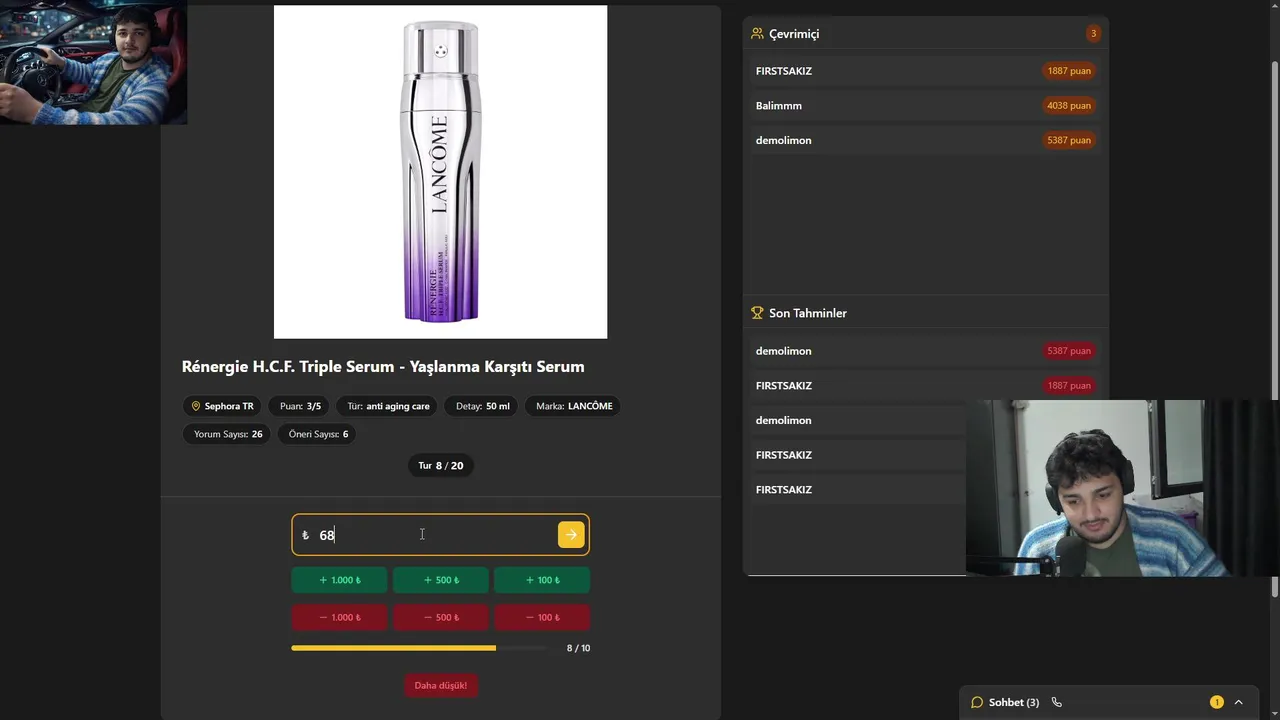The image size is (1280, 720).
Task: Select Balimmm in the online players list
Action: 925,105
